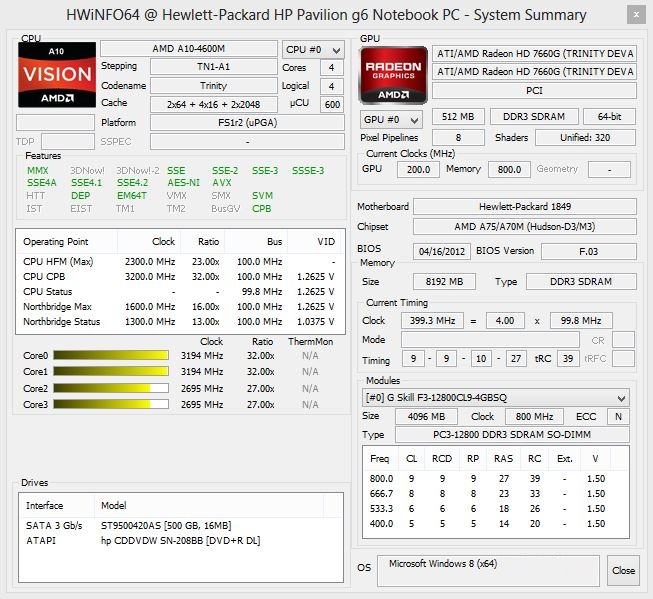Click Core0 clock value 3194 MHz
This screenshot has width=653, height=599.
(202, 356)
